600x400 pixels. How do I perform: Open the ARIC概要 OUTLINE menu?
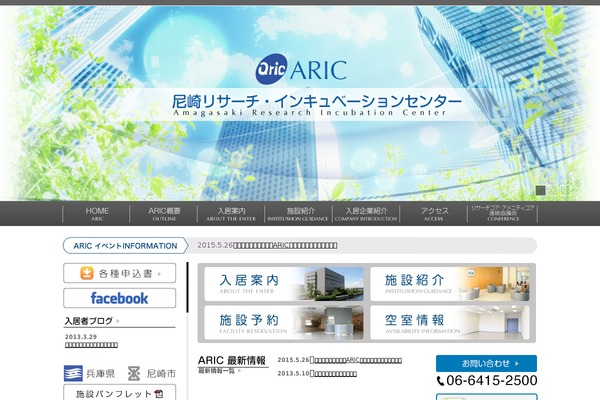click(164, 214)
